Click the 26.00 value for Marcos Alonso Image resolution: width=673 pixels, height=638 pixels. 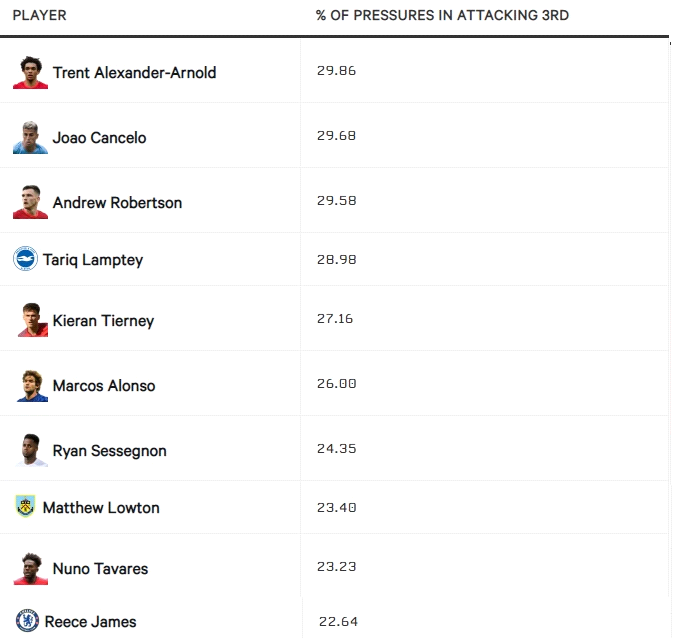[336, 384]
